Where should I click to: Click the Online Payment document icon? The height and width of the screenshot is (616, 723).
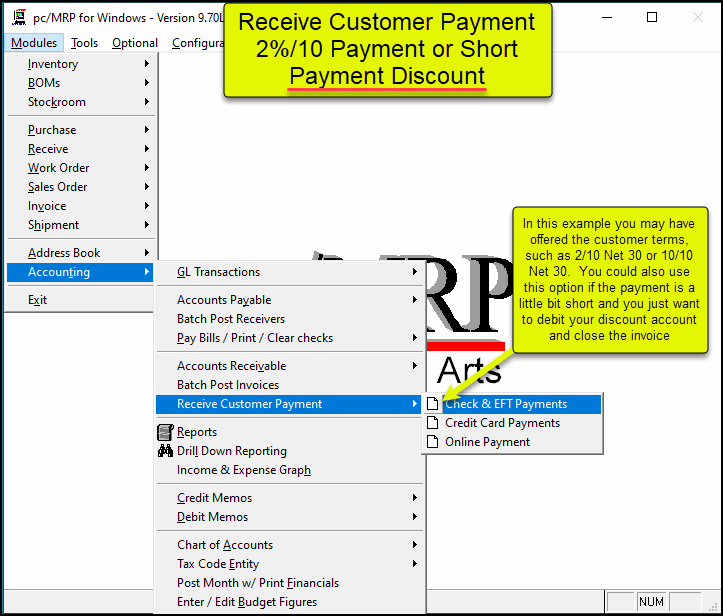pyautogui.click(x=432, y=442)
